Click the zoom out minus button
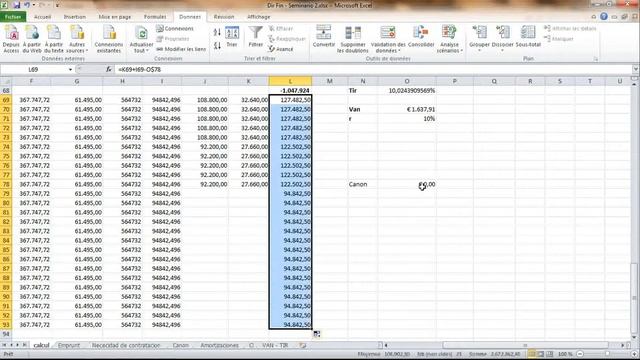 tap(580, 354)
